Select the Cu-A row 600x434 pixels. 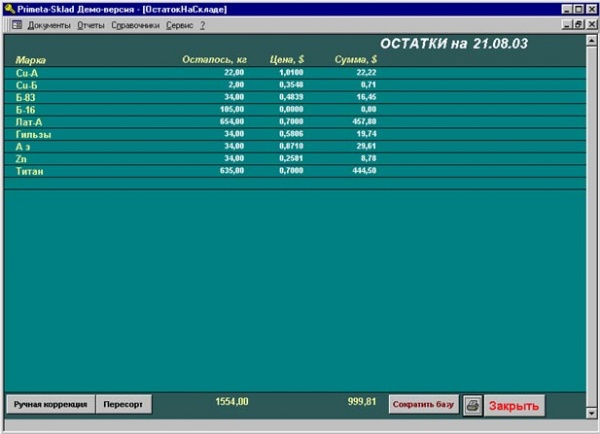tap(295, 73)
